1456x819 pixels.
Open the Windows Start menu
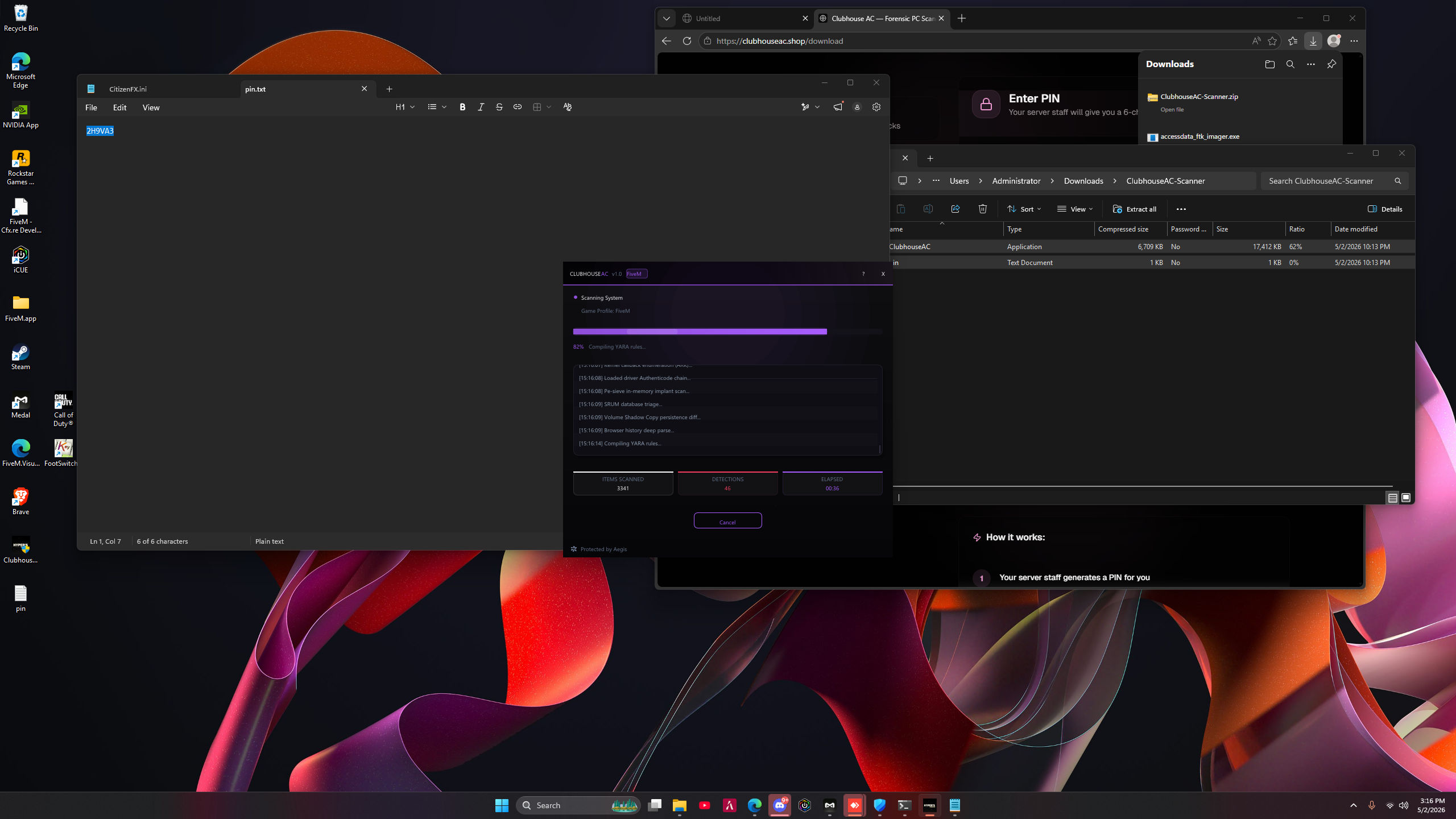502,805
